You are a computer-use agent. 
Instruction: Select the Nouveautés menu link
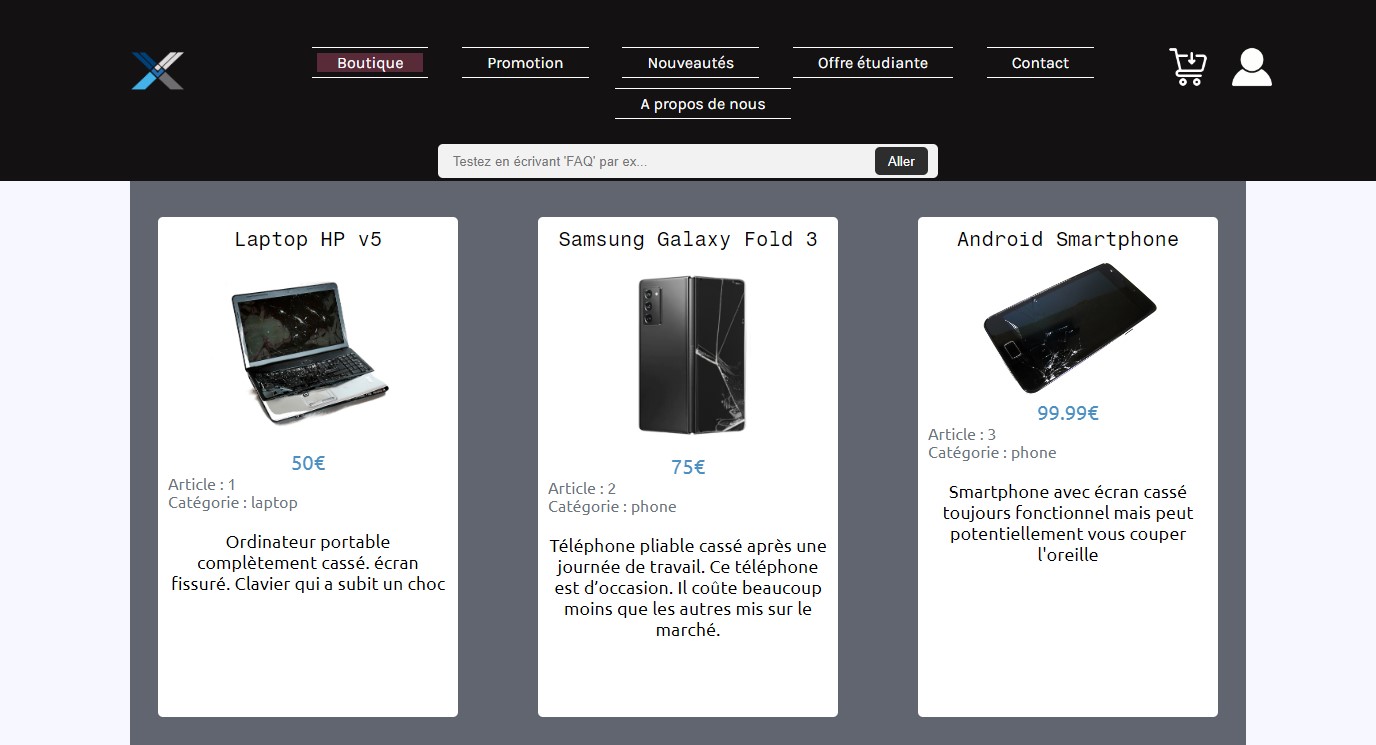coord(690,63)
